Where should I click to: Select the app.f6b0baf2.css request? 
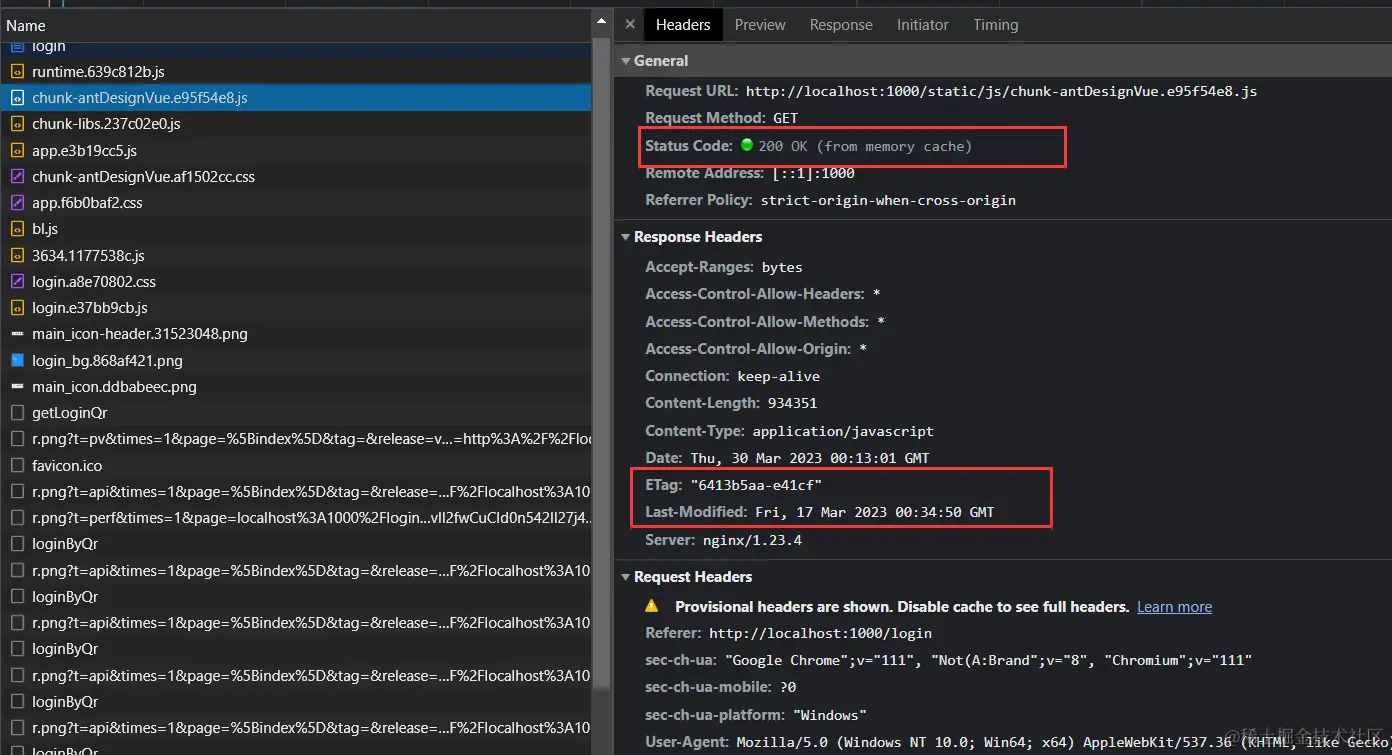coord(296,203)
